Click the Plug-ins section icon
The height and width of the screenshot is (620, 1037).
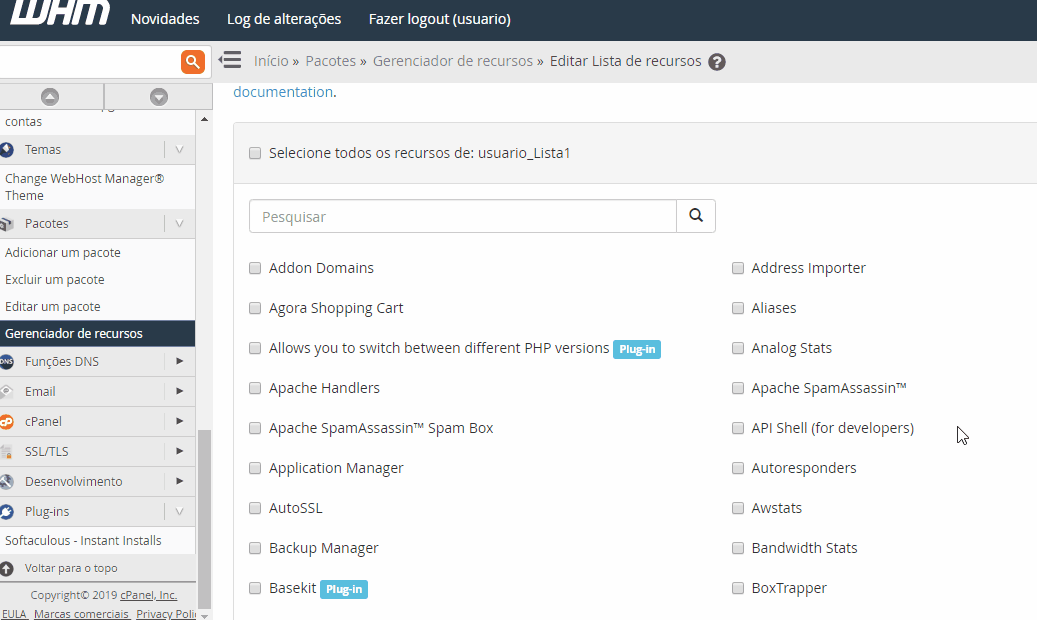pos(7,511)
